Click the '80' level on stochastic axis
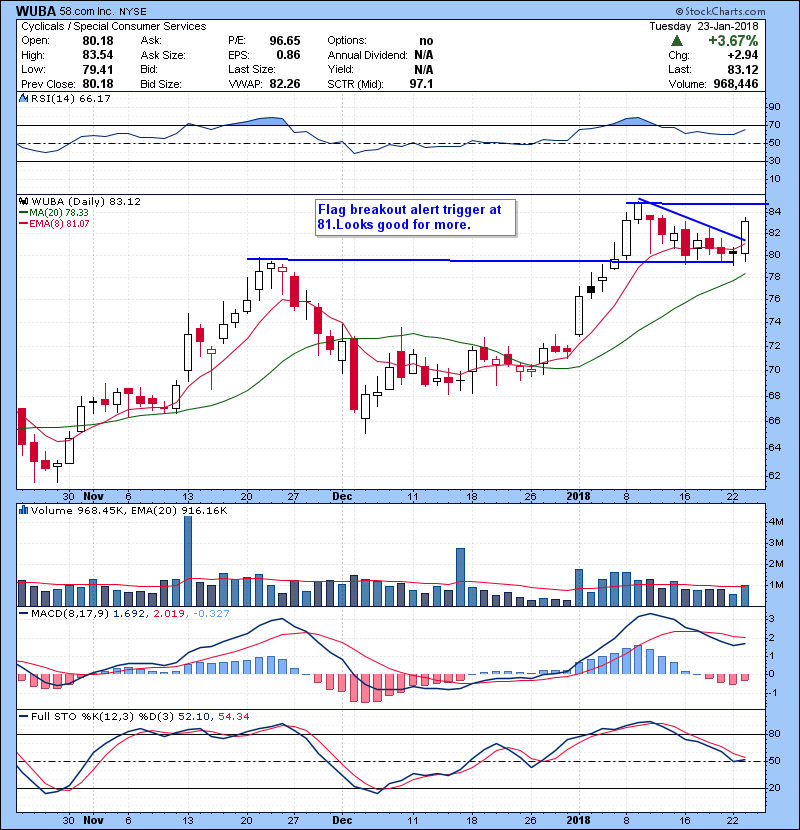 click(x=774, y=734)
